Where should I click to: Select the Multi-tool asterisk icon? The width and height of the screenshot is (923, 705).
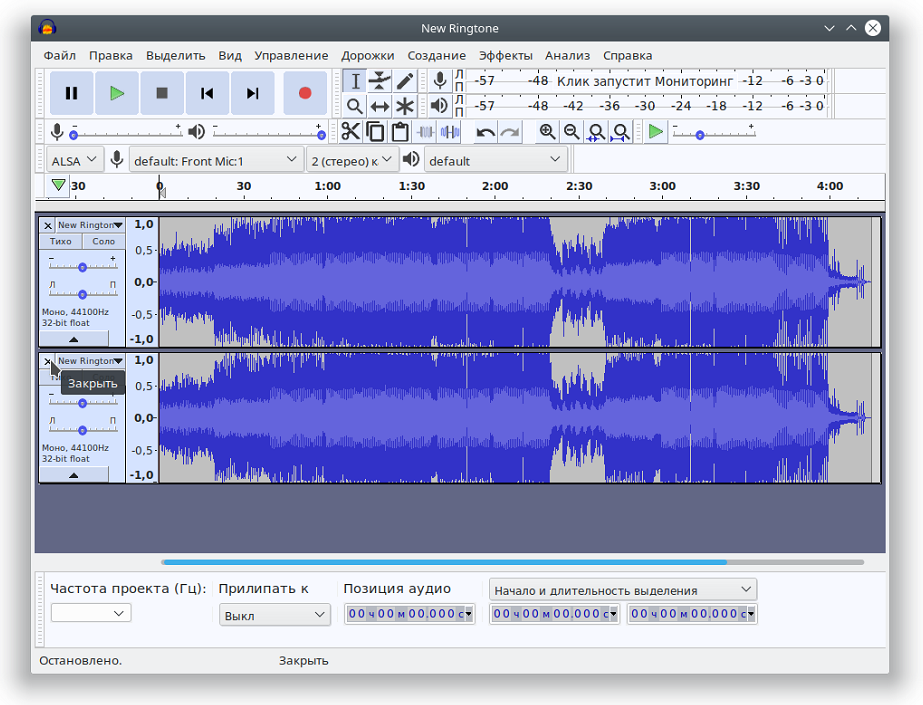(405, 106)
